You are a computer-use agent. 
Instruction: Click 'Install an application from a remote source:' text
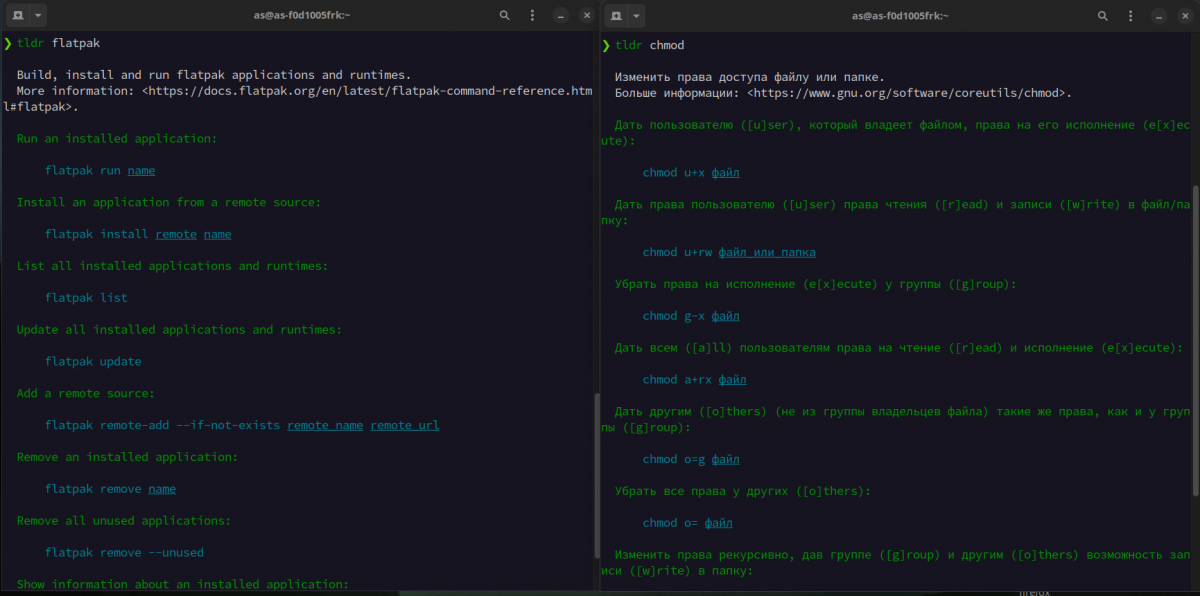[x=169, y=202]
